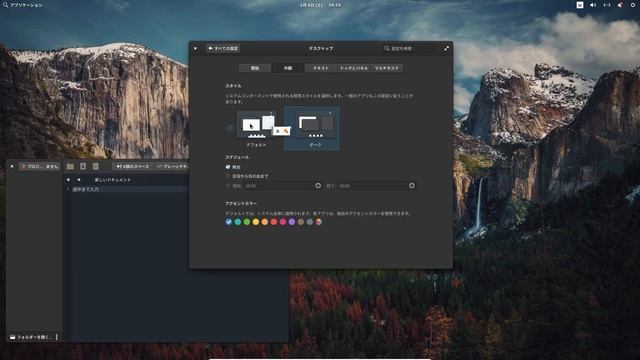Click the open folder icon in Code toolbar

pyautogui.click(x=70, y=167)
